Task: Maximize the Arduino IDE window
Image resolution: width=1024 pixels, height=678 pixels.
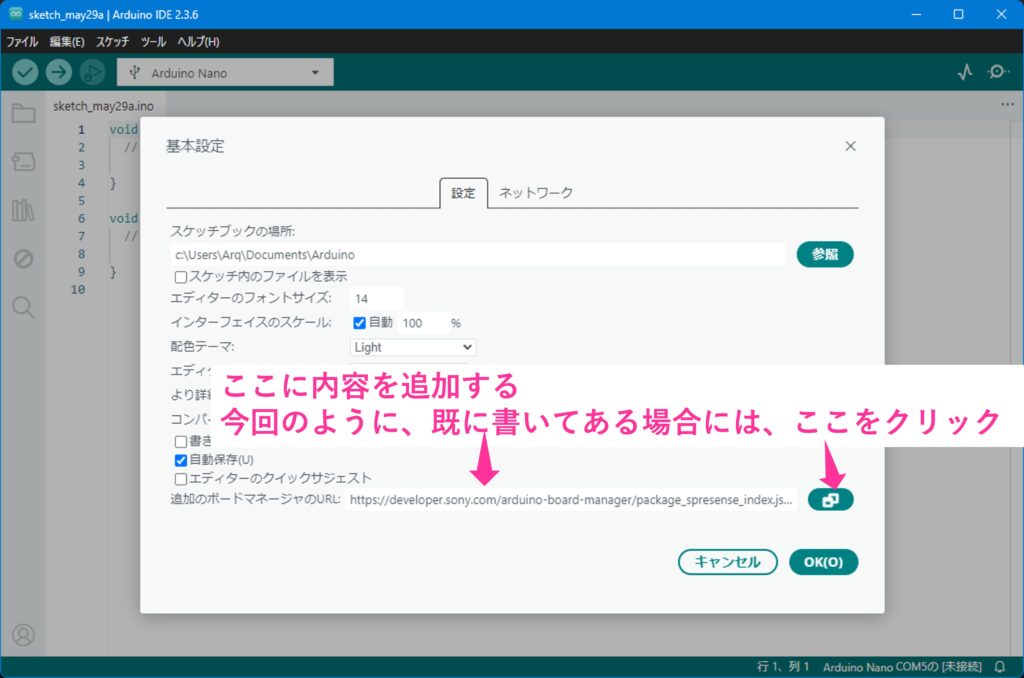Action: point(958,14)
